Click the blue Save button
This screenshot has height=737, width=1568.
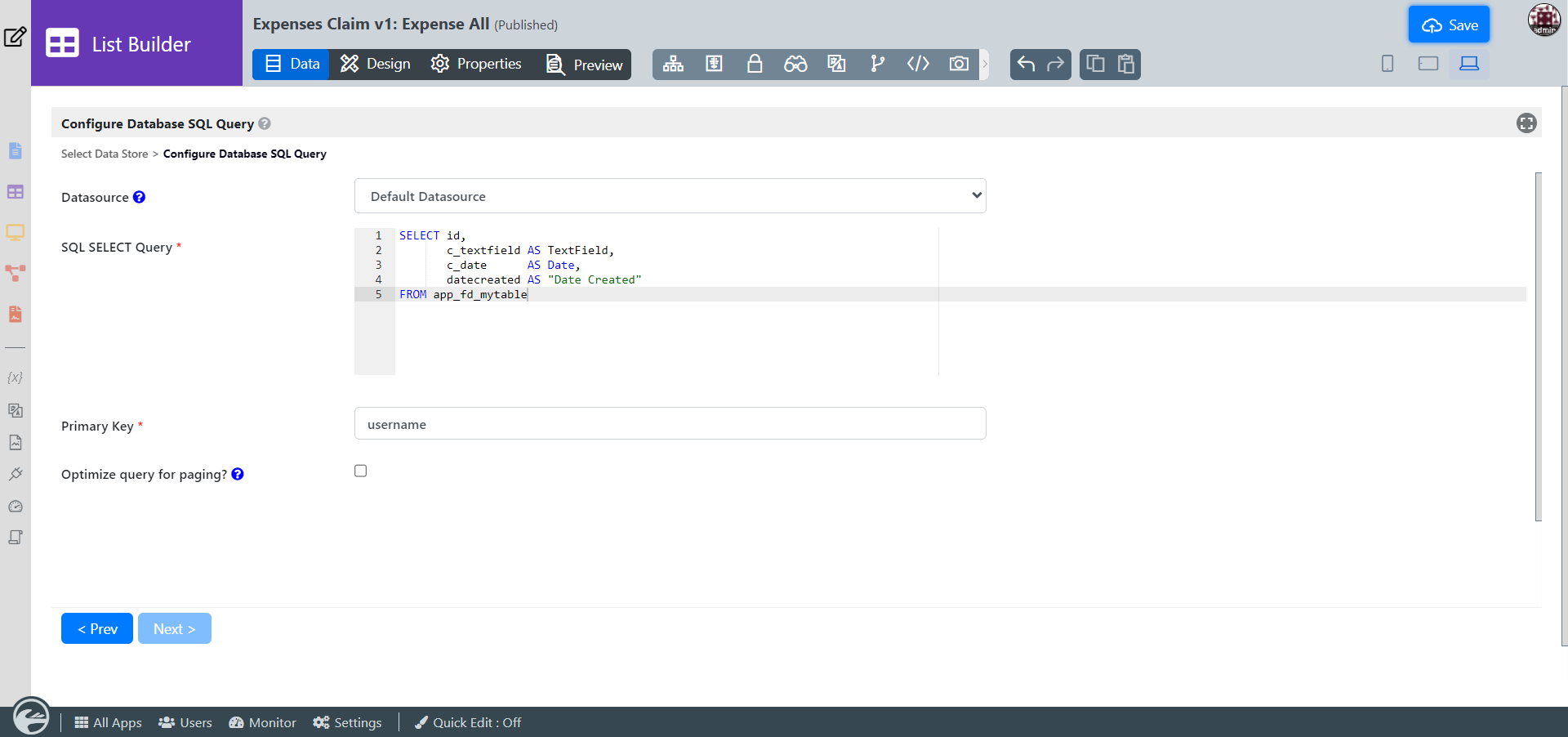tap(1449, 25)
